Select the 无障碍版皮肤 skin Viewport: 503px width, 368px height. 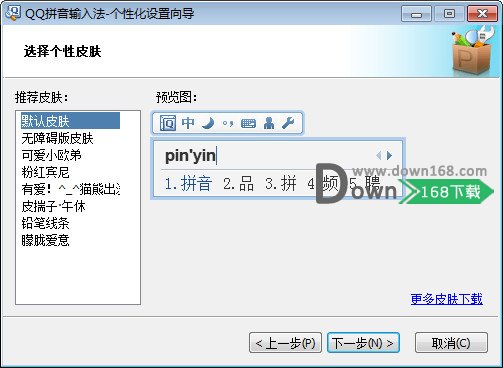(70, 138)
